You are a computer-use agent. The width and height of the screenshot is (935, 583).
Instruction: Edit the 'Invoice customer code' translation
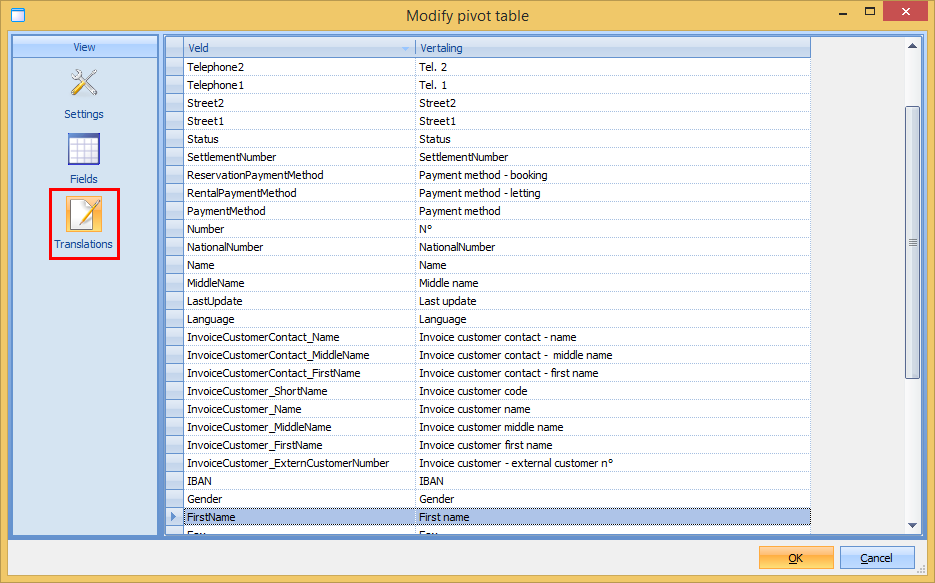(x=612, y=391)
